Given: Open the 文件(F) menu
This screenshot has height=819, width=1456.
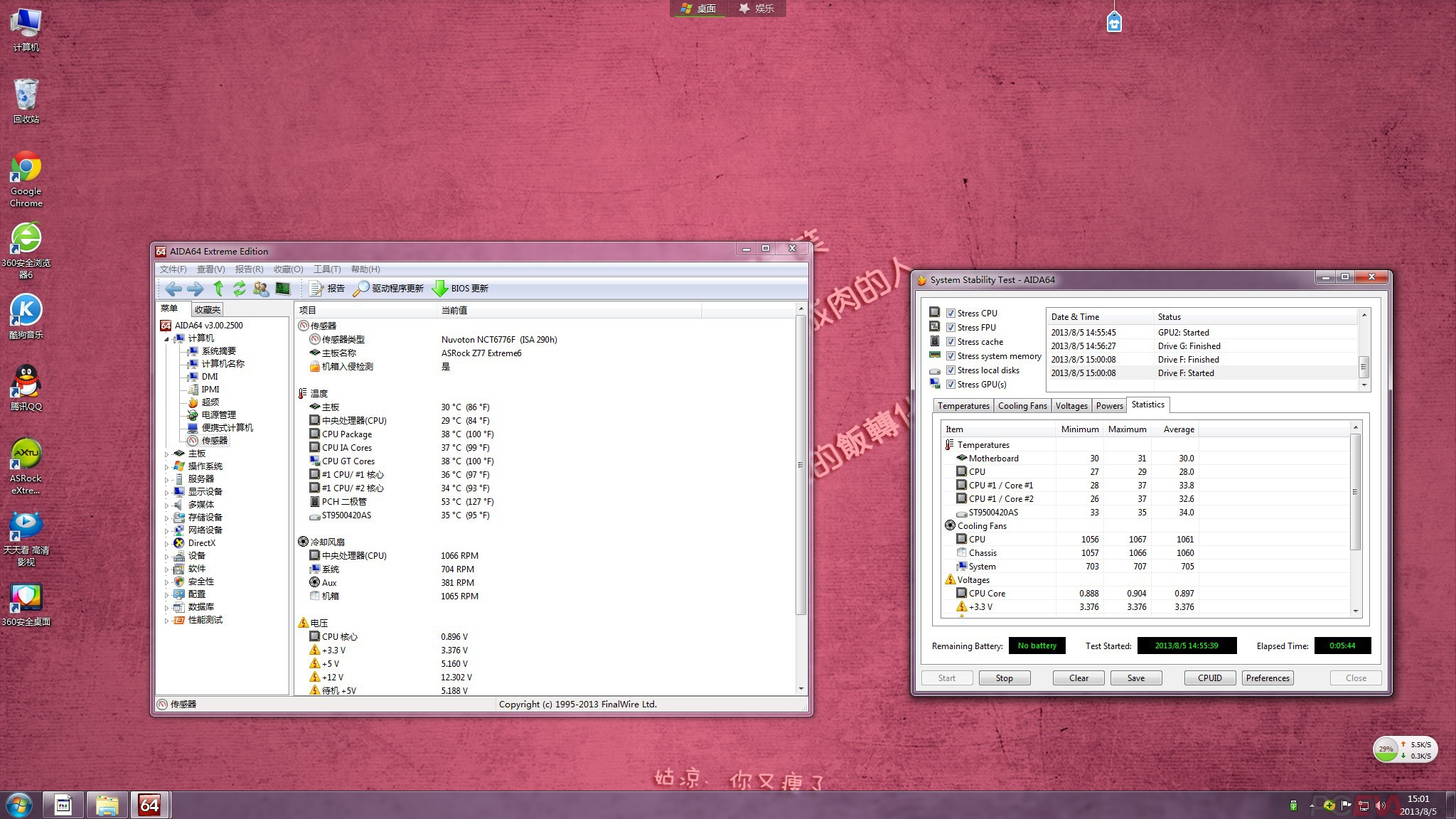Looking at the screenshot, I should 173,269.
